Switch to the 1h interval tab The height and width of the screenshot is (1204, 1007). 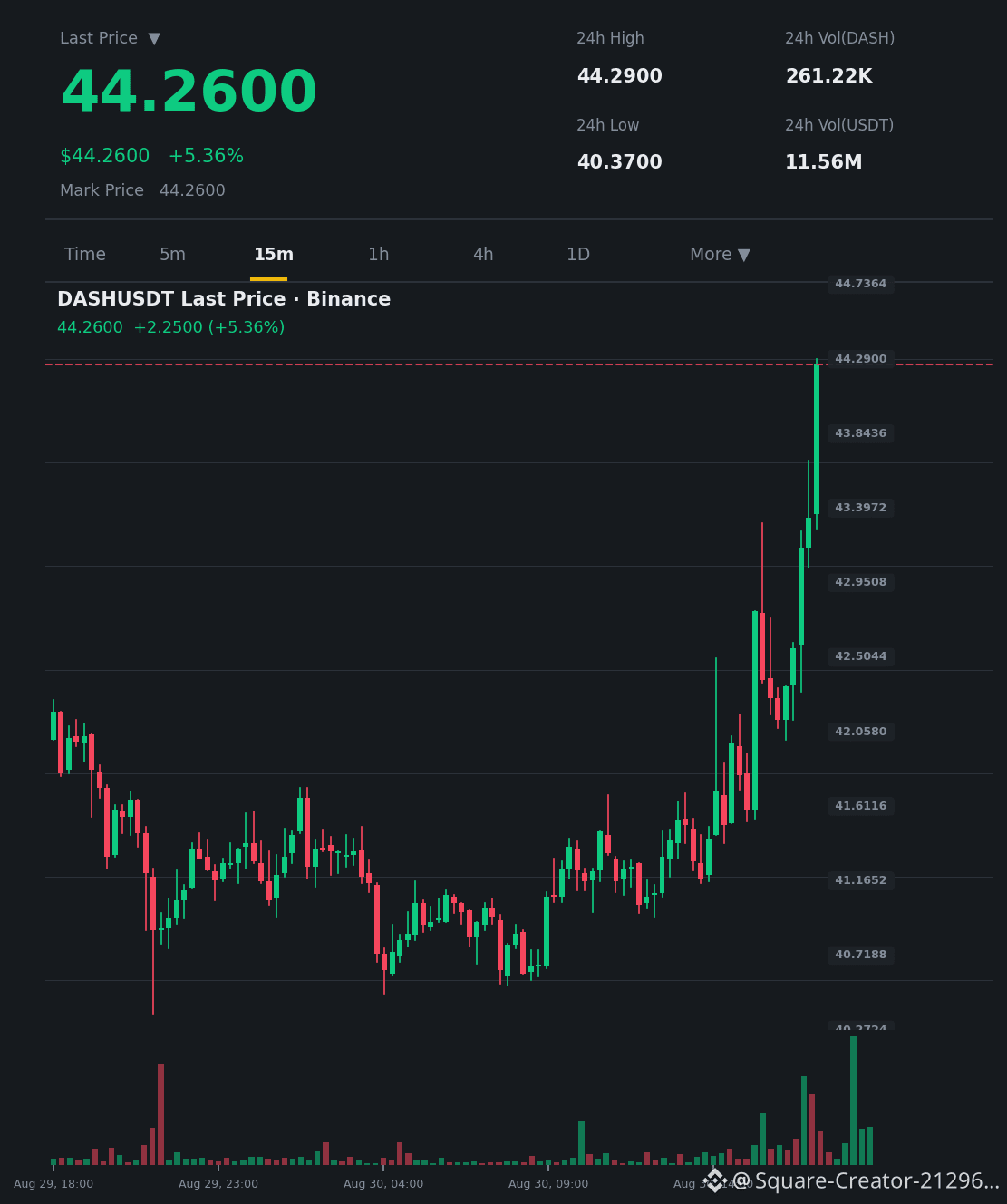pyautogui.click(x=379, y=255)
